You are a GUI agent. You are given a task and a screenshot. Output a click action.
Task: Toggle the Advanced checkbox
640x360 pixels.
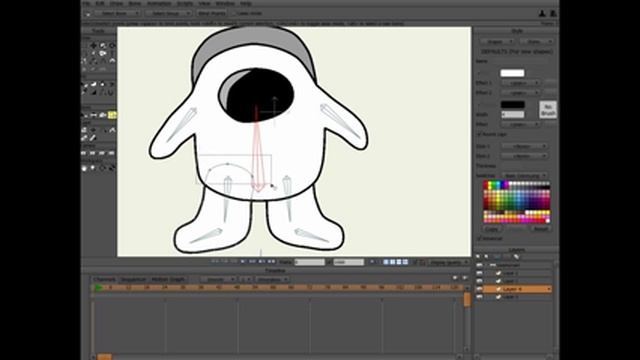(480, 238)
